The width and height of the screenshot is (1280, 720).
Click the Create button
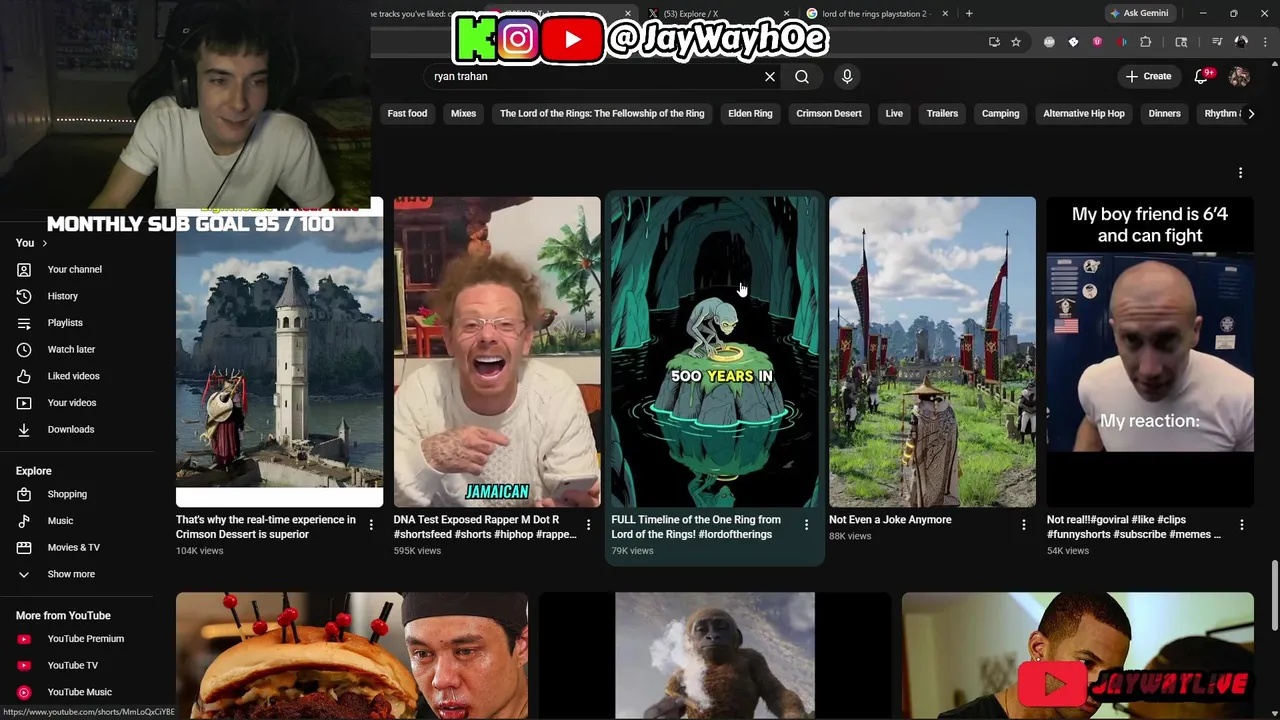click(x=1148, y=76)
